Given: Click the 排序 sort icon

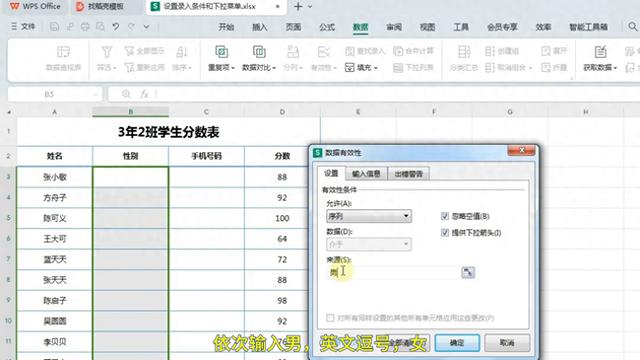Looking at the screenshot, I should 181,52.
